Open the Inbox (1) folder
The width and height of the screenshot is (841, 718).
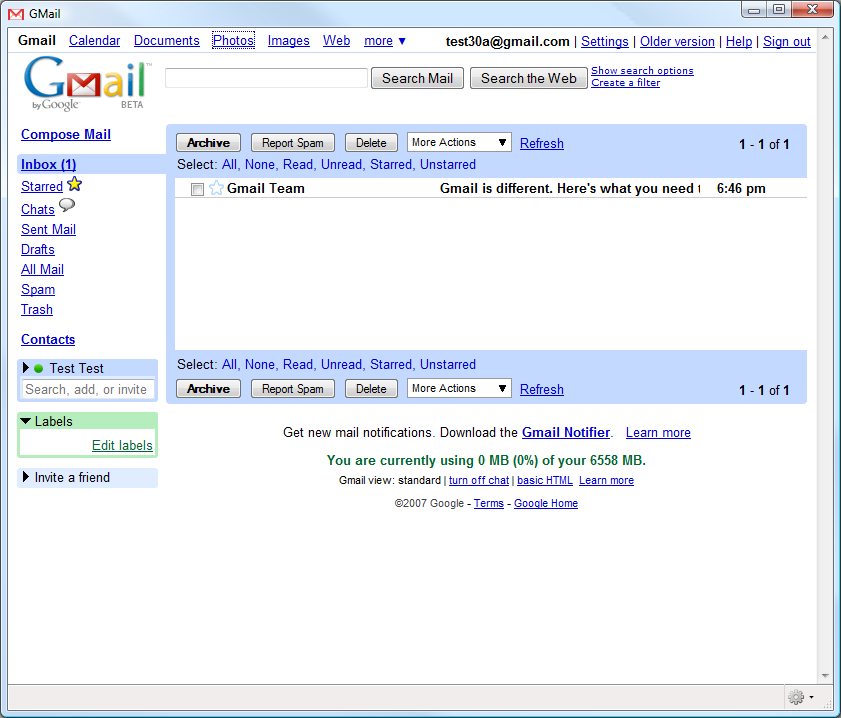coord(49,165)
